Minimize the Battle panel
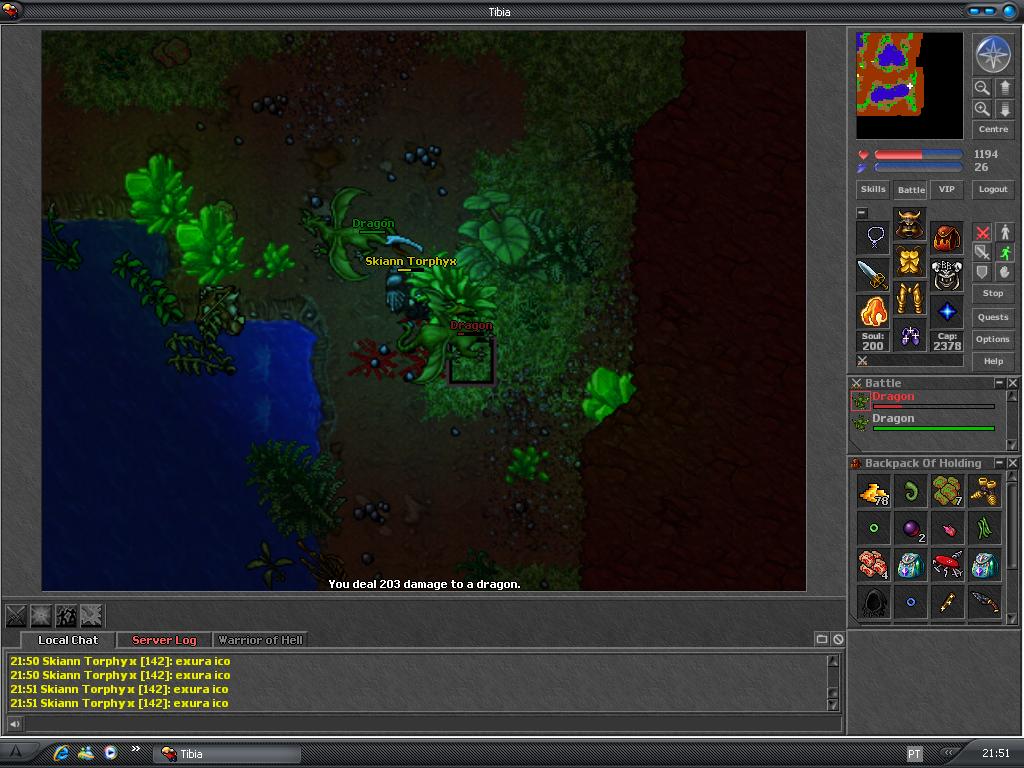The width and height of the screenshot is (1024, 768). 999,383
